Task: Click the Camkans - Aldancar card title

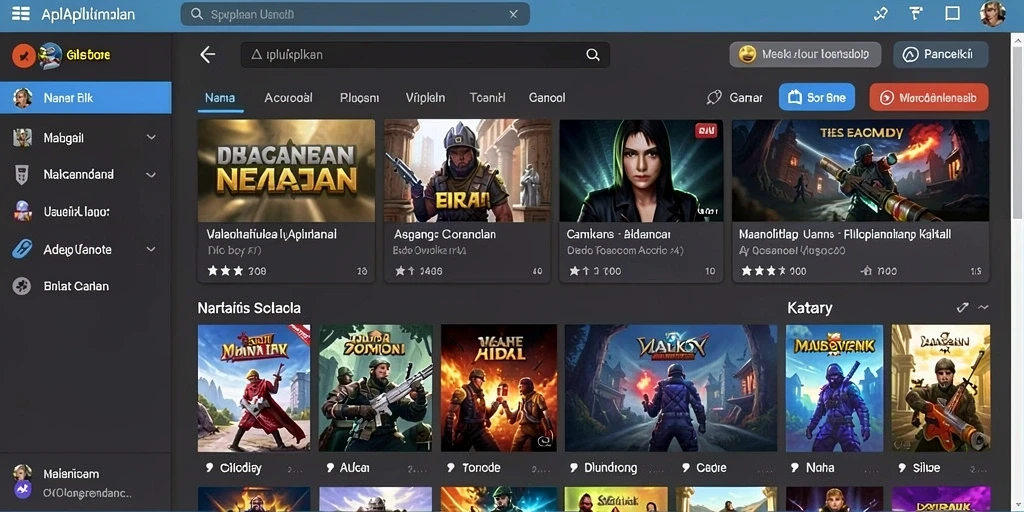Action: [618, 234]
